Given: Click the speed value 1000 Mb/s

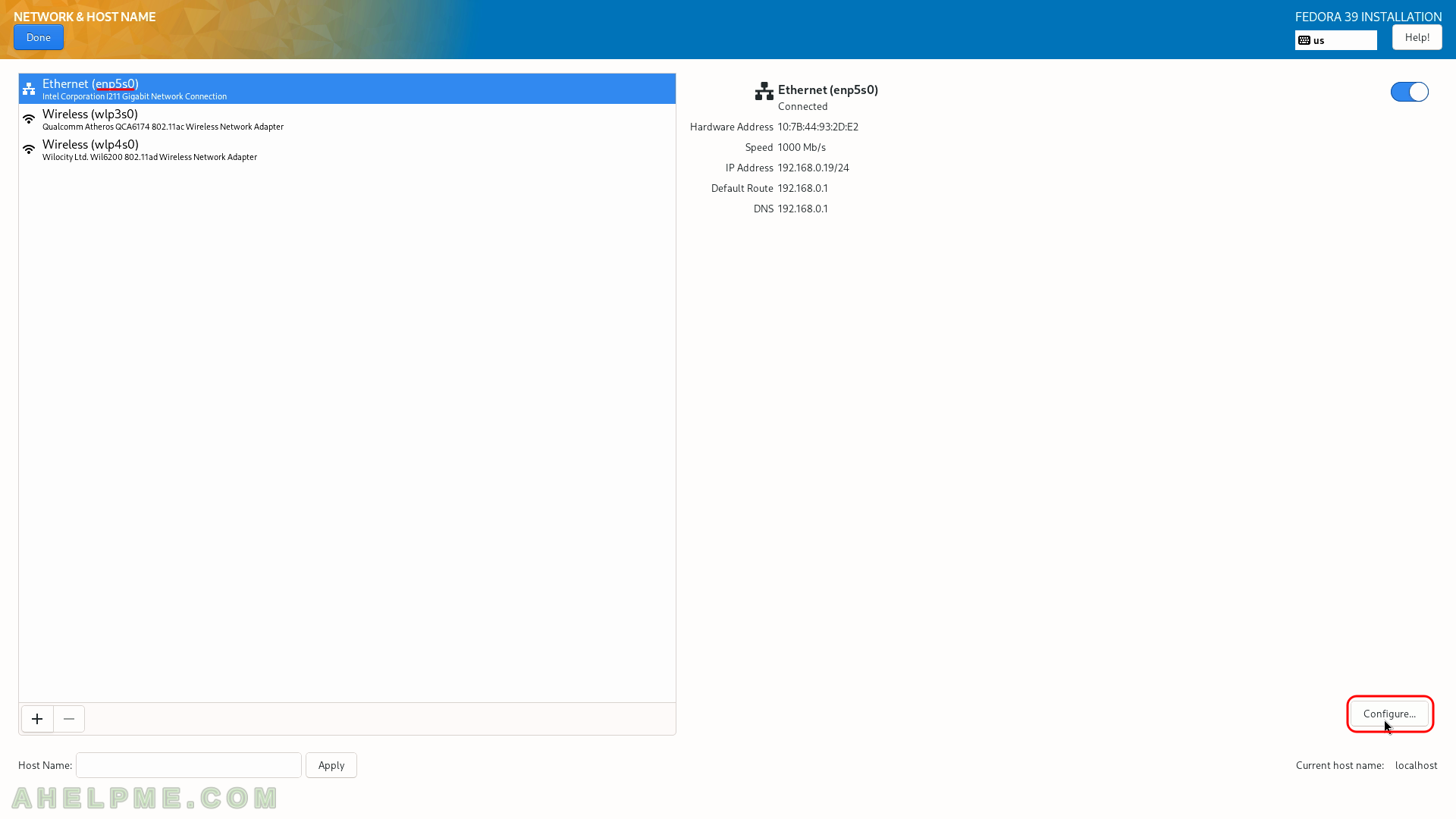Looking at the screenshot, I should [x=802, y=147].
